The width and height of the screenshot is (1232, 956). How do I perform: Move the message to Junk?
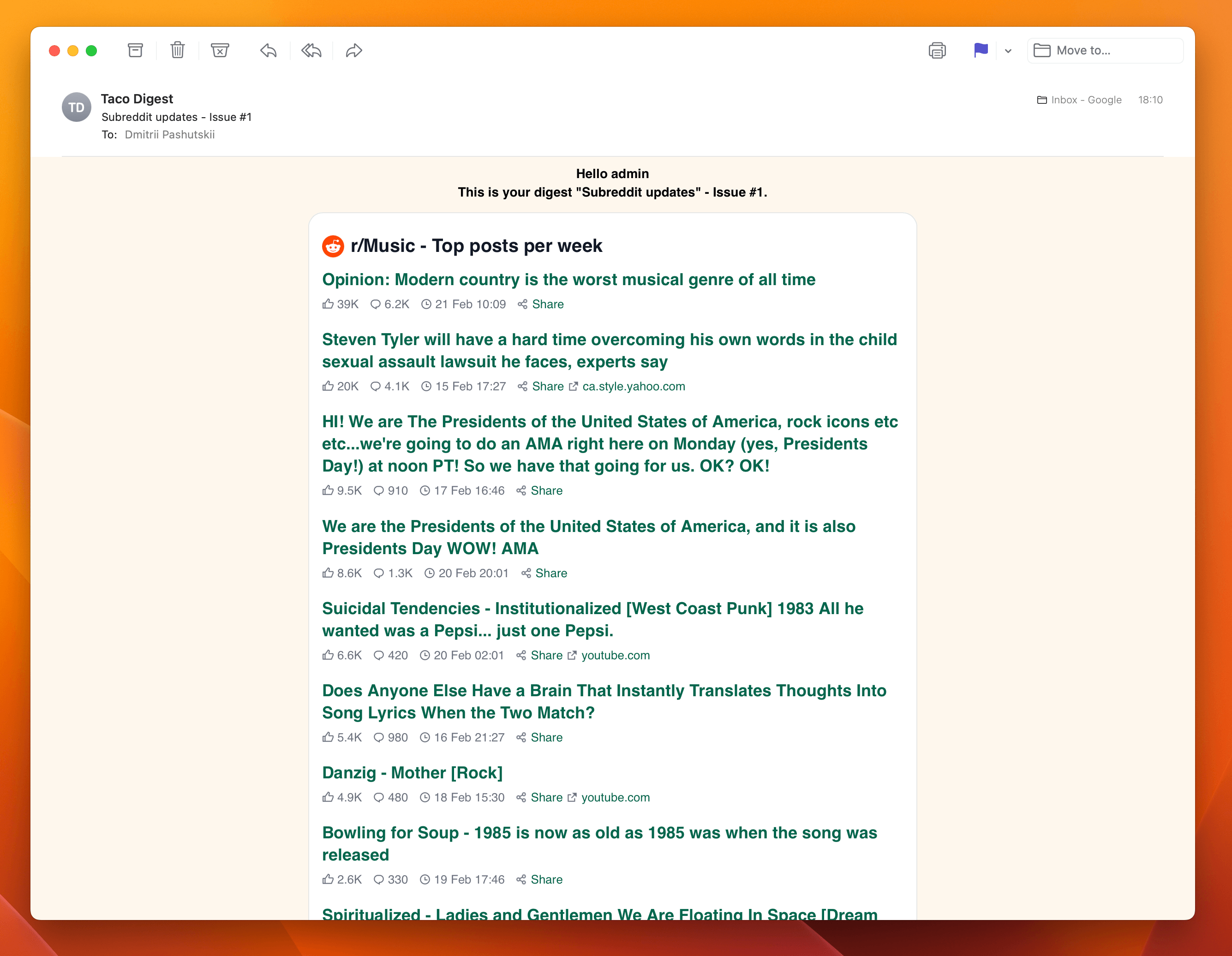220,51
